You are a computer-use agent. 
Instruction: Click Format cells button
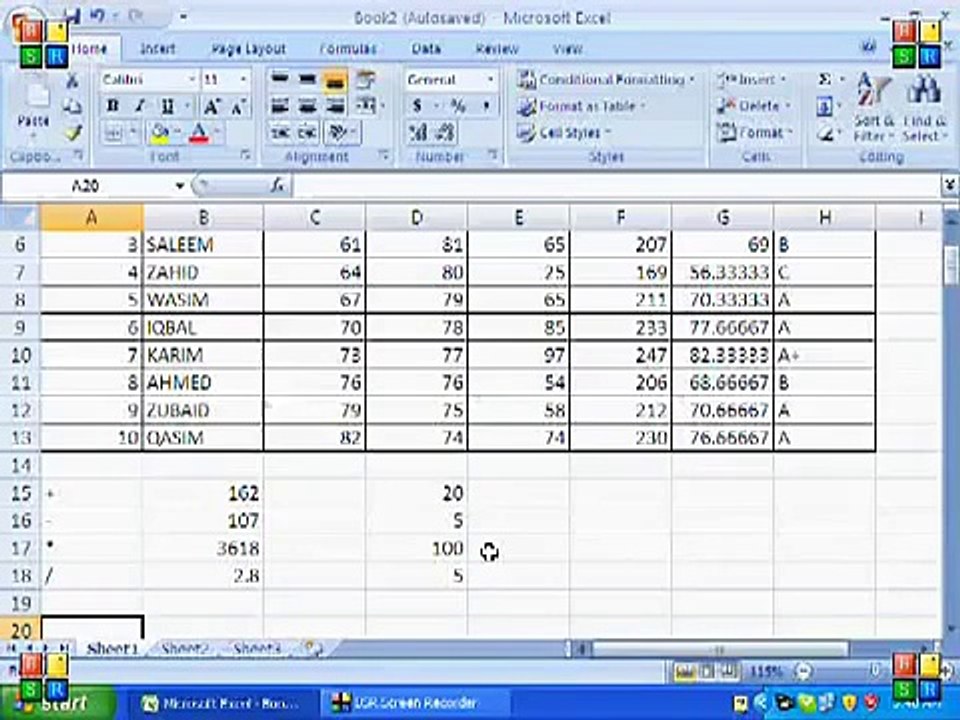coord(754,132)
